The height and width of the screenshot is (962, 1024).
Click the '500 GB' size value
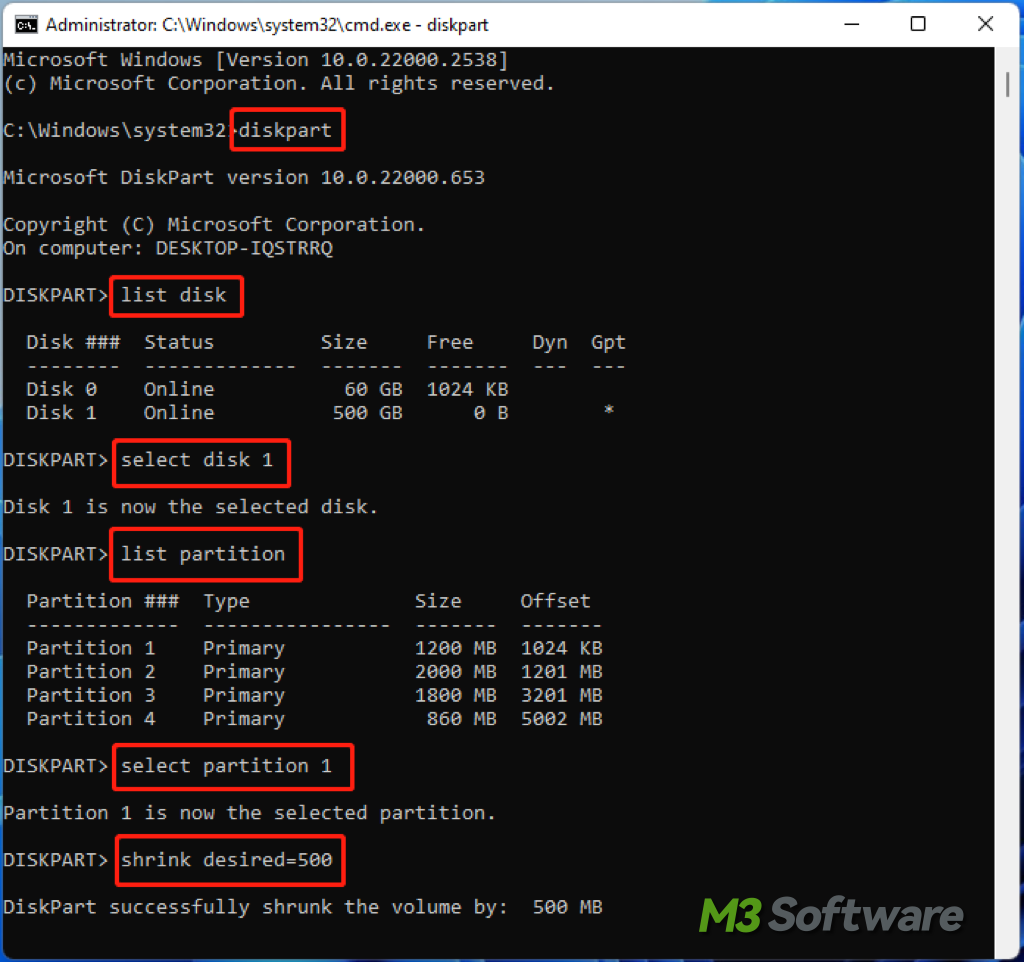367,413
